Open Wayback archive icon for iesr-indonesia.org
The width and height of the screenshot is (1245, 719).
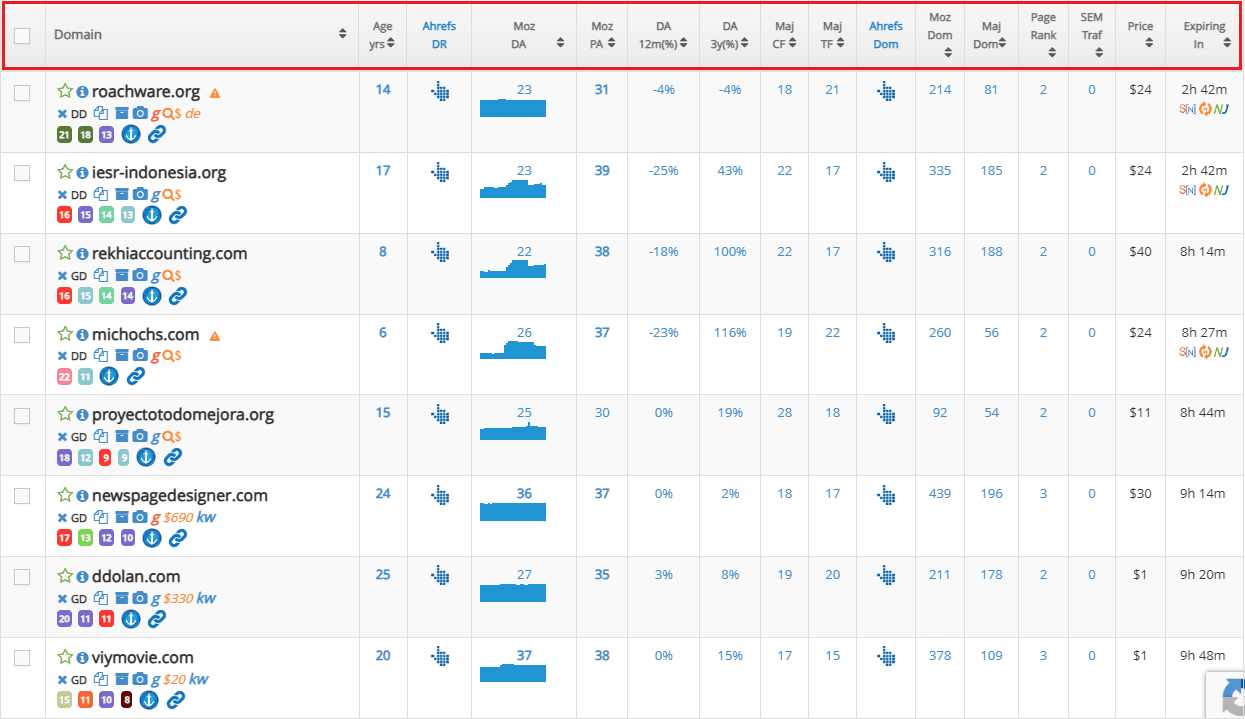(x=122, y=194)
